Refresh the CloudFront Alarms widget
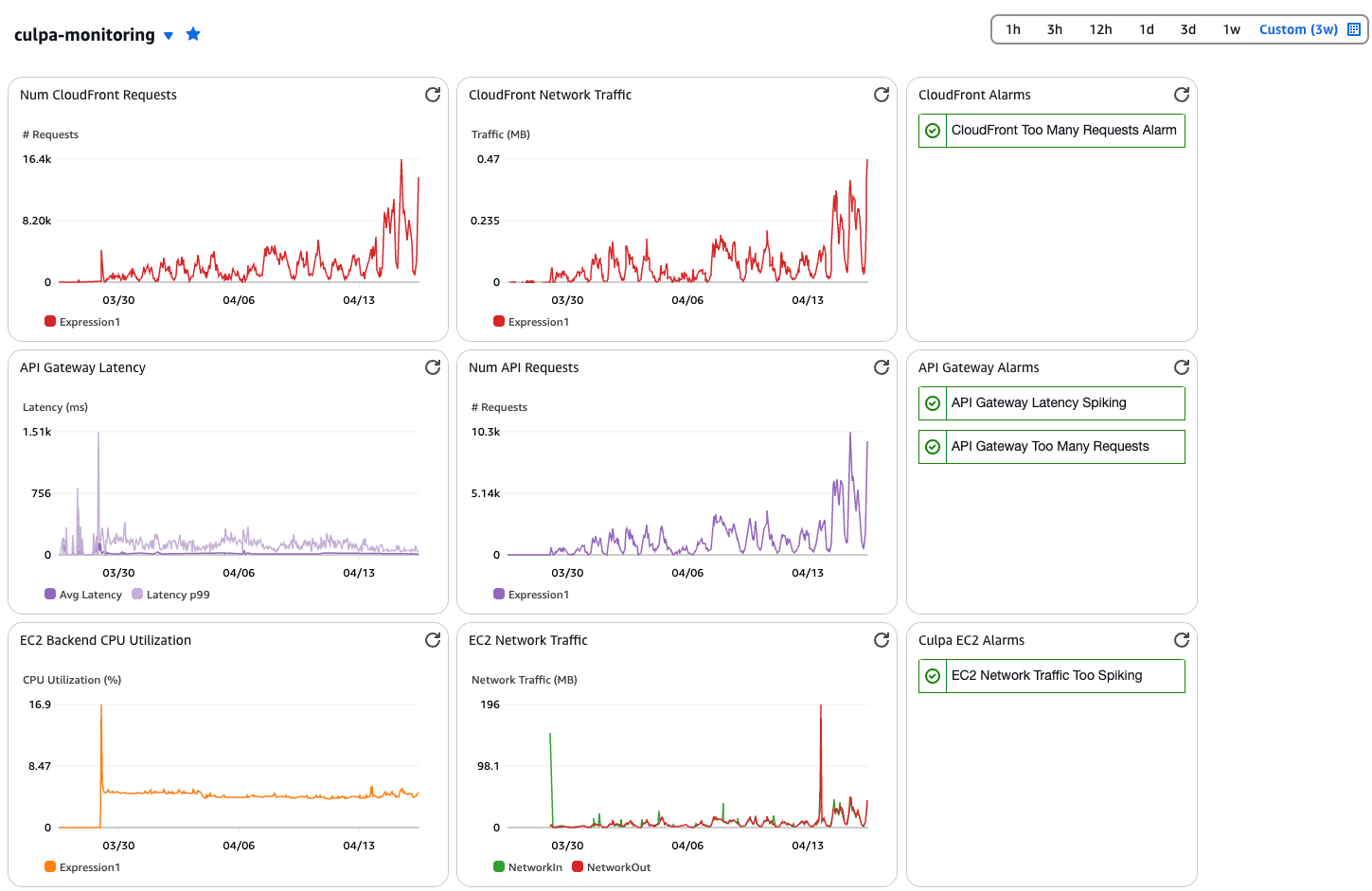1372x891 pixels. coord(1182,95)
